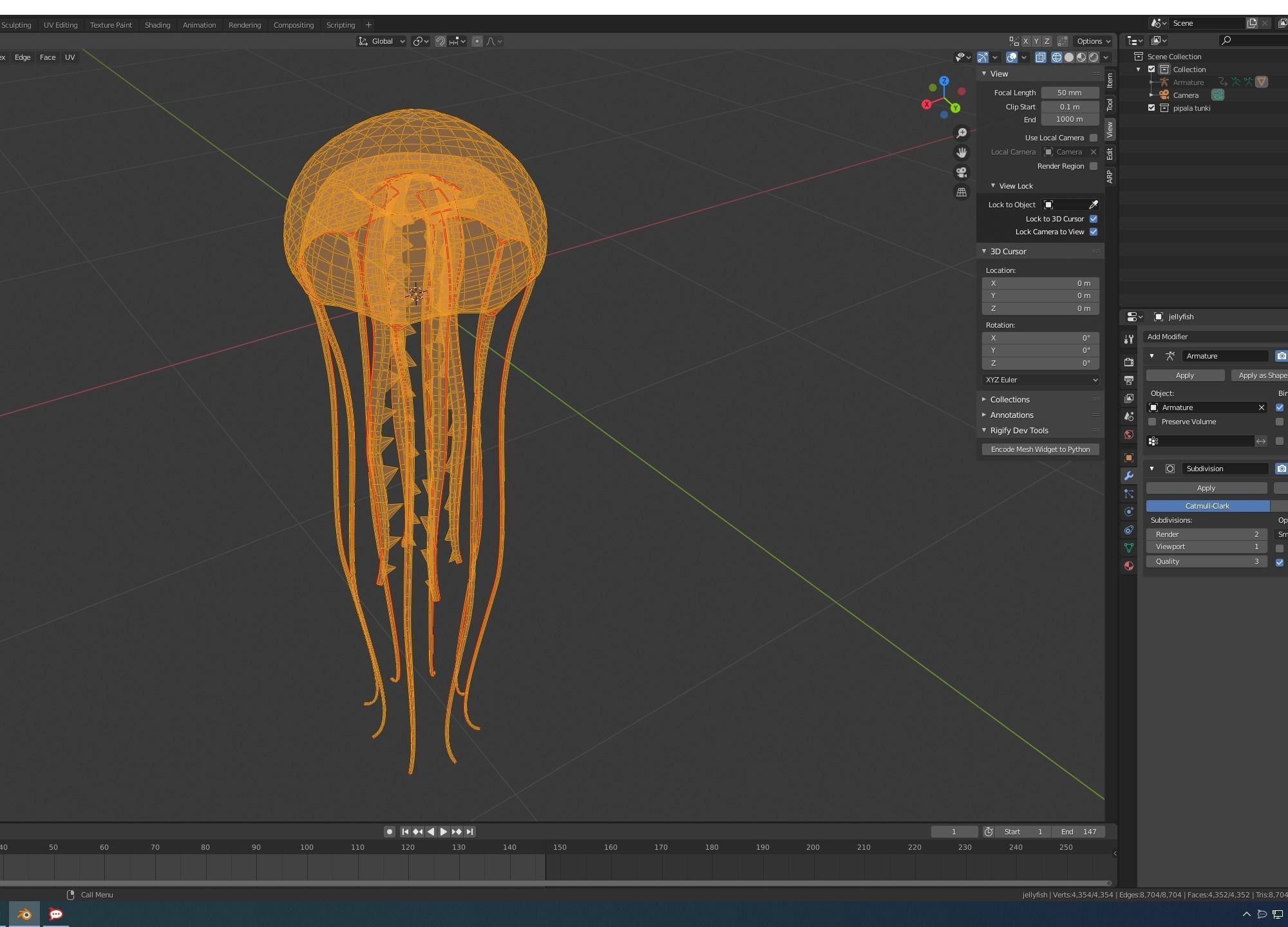Switch to Scripting workspace tab
Screen dimensions: 1288x927
(x=341, y=25)
